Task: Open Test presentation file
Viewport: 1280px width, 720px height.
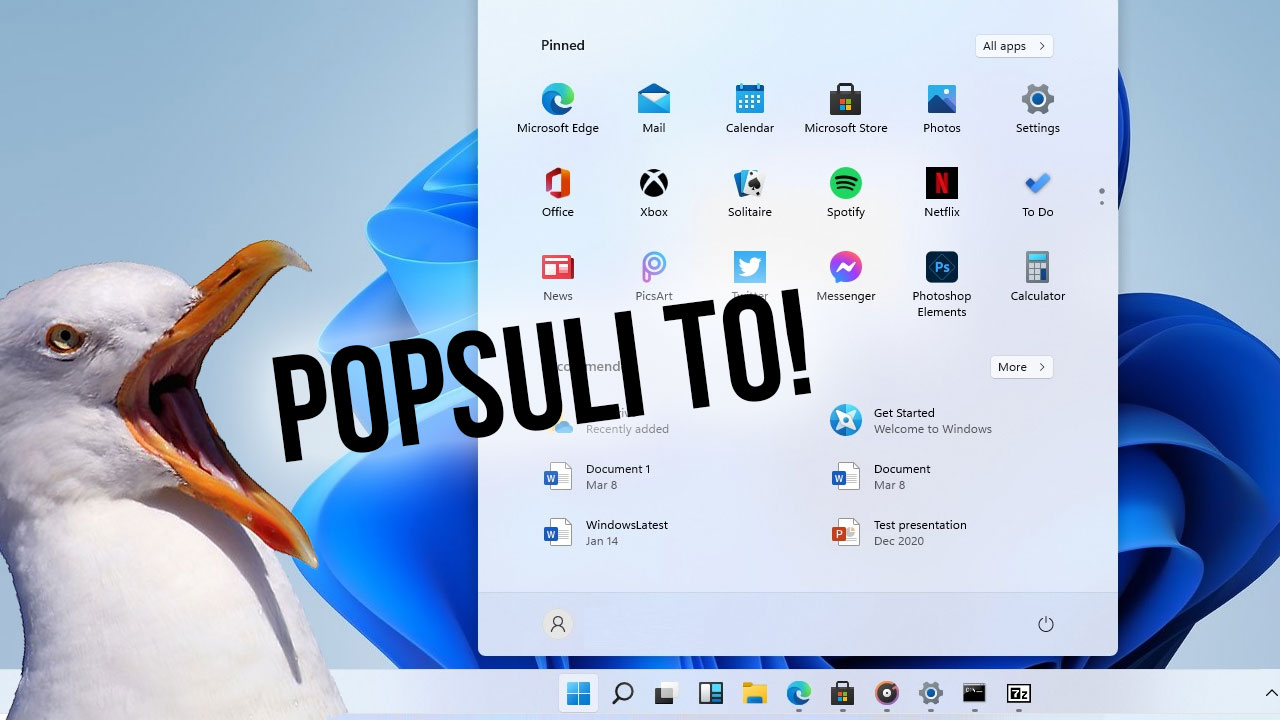Action: [899, 533]
